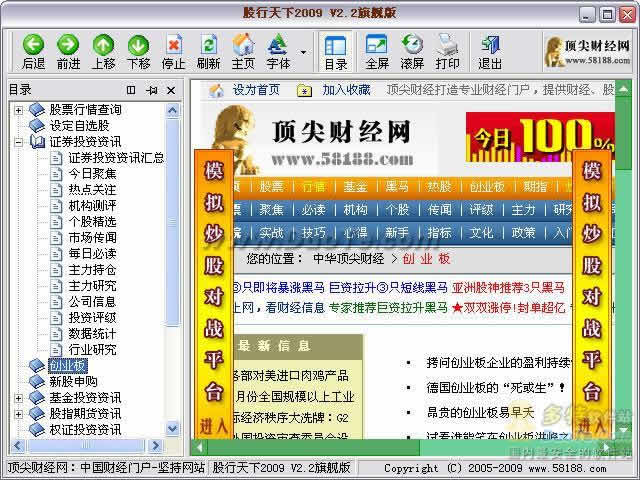Click 中华顶尖财经 breadcrumb link
The width and height of the screenshot is (640, 480).
pyautogui.click(x=349, y=259)
